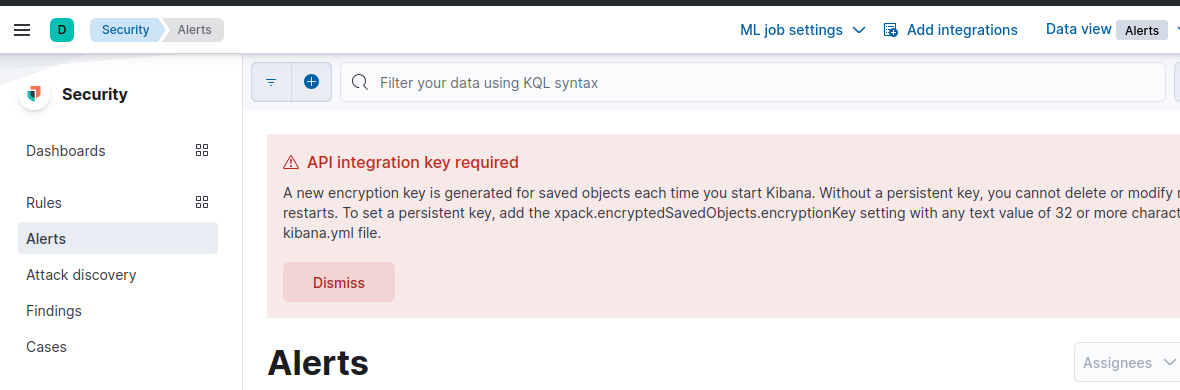Click the Security breadcrumb link
This screenshot has width=1180, height=390.
126,30
